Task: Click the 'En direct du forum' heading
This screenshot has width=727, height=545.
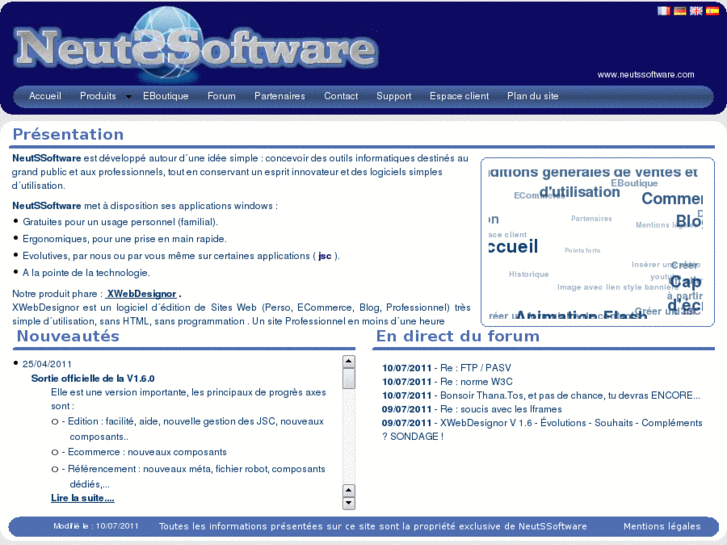Action: pyautogui.click(x=458, y=336)
